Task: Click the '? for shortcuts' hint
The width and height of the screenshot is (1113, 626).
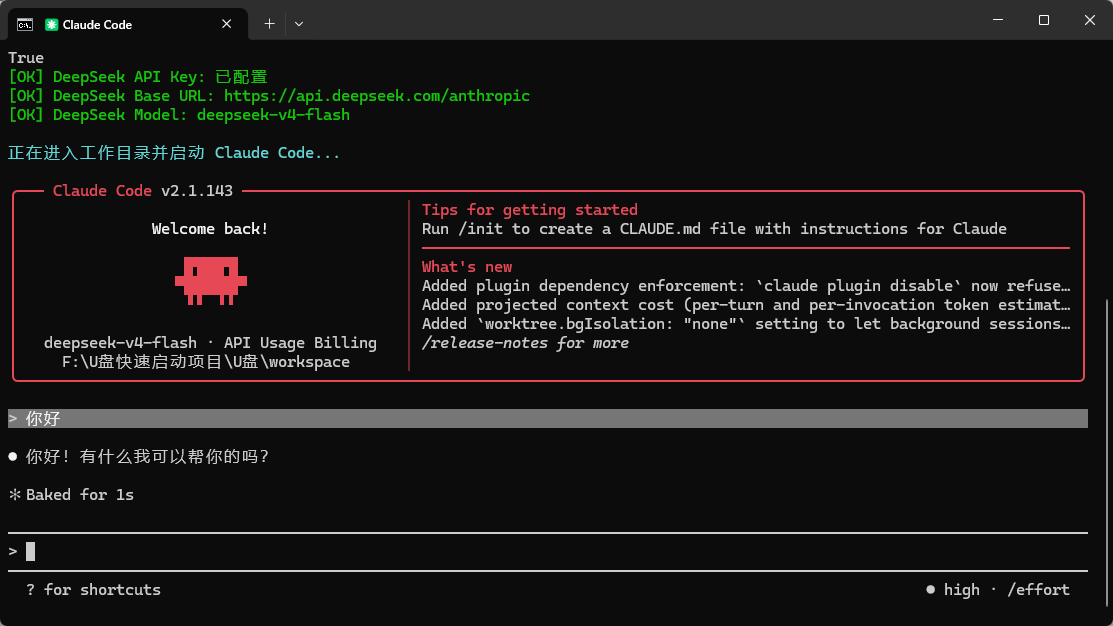Action: pyautogui.click(x=93, y=590)
